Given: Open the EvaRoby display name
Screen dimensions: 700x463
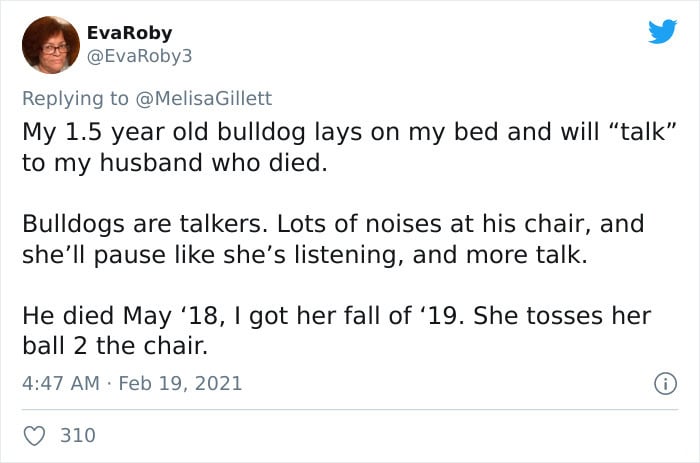Looking at the screenshot, I should click(129, 33).
